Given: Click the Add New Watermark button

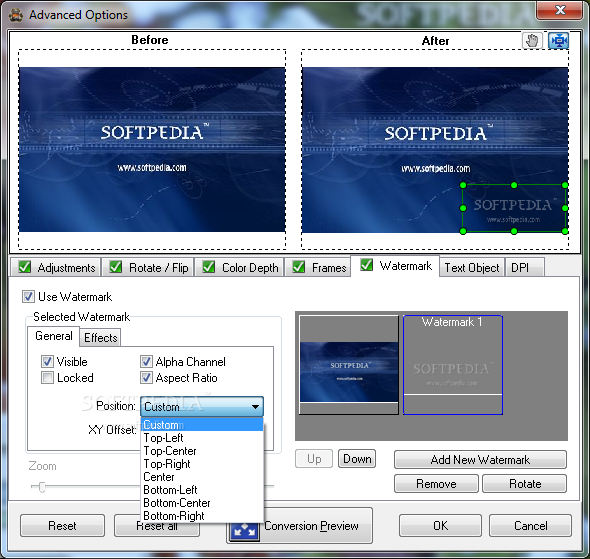Looking at the screenshot, I should [x=480, y=460].
